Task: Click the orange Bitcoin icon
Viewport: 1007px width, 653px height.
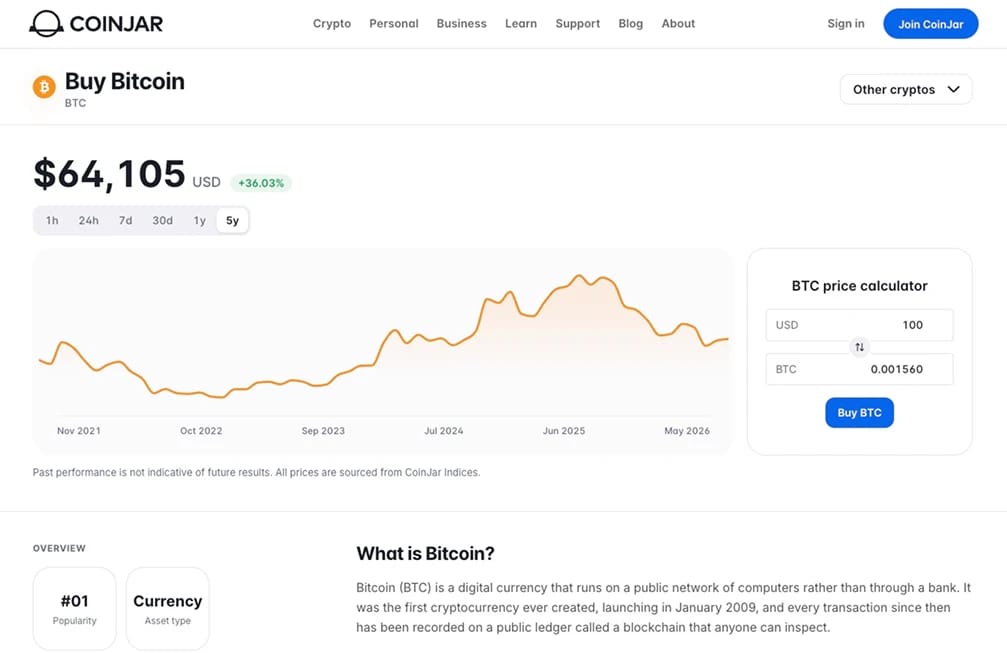Action: [44, 87]
